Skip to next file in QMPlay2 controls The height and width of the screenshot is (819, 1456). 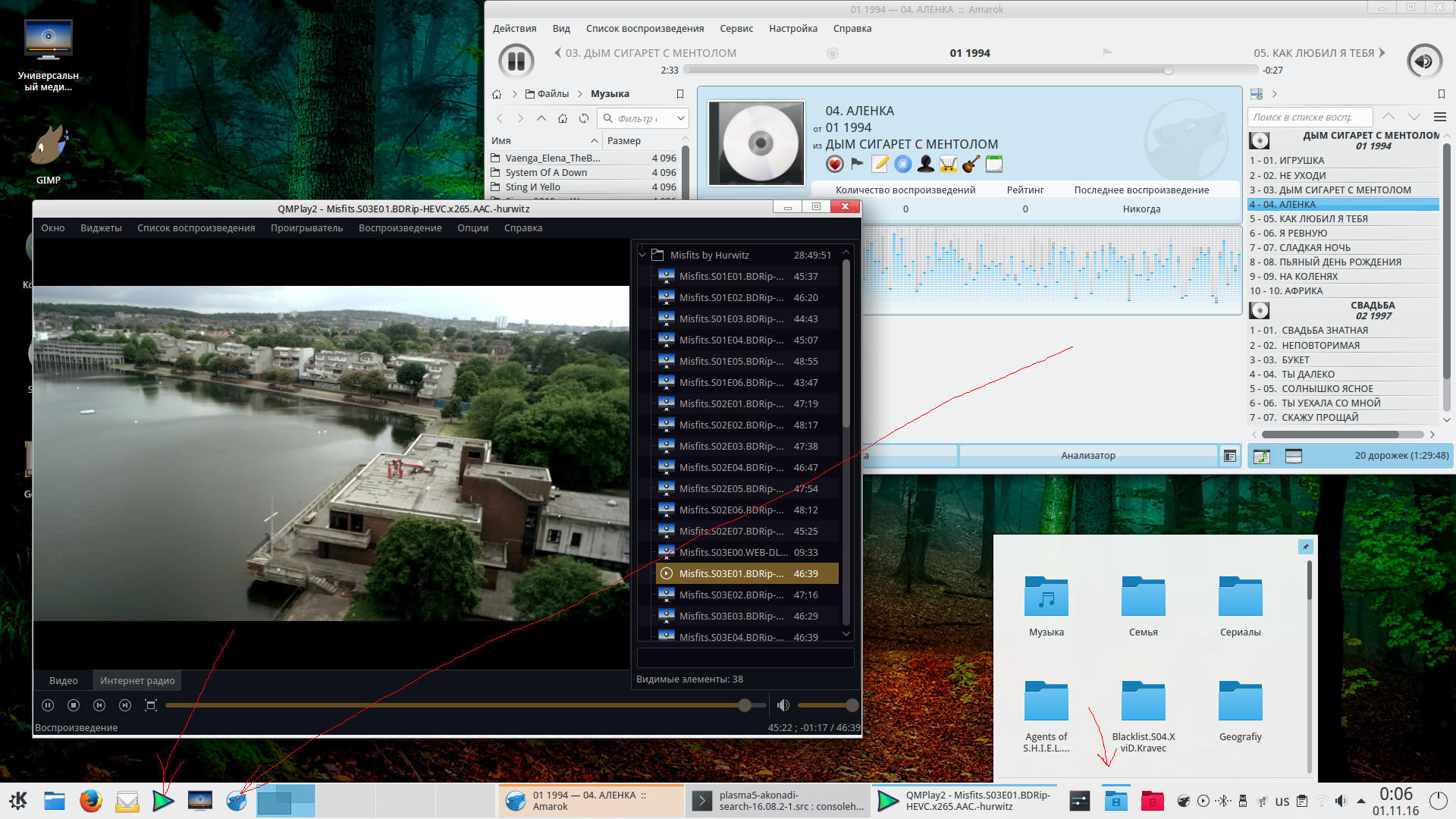click(x=125, y=705)
